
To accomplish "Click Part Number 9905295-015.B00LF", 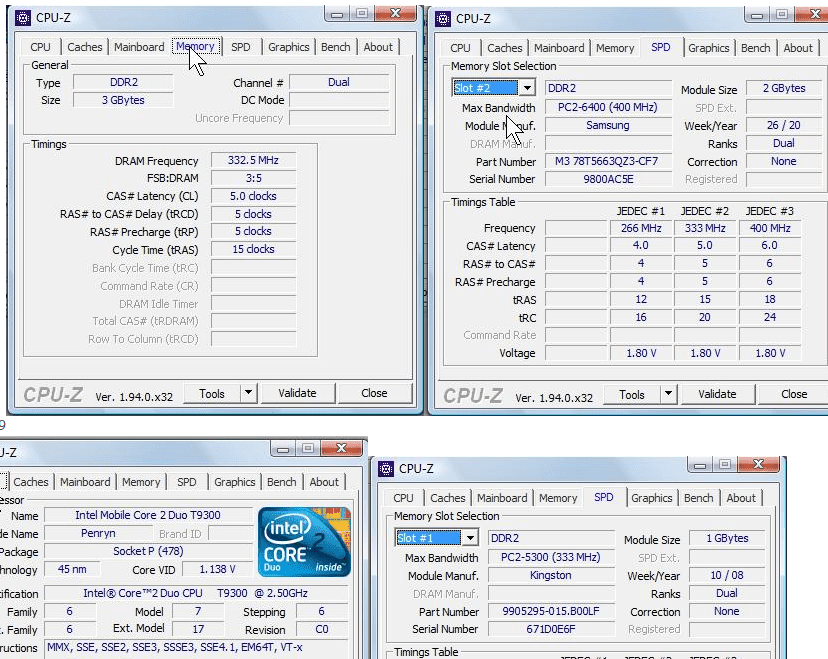I will pos(551,611).
